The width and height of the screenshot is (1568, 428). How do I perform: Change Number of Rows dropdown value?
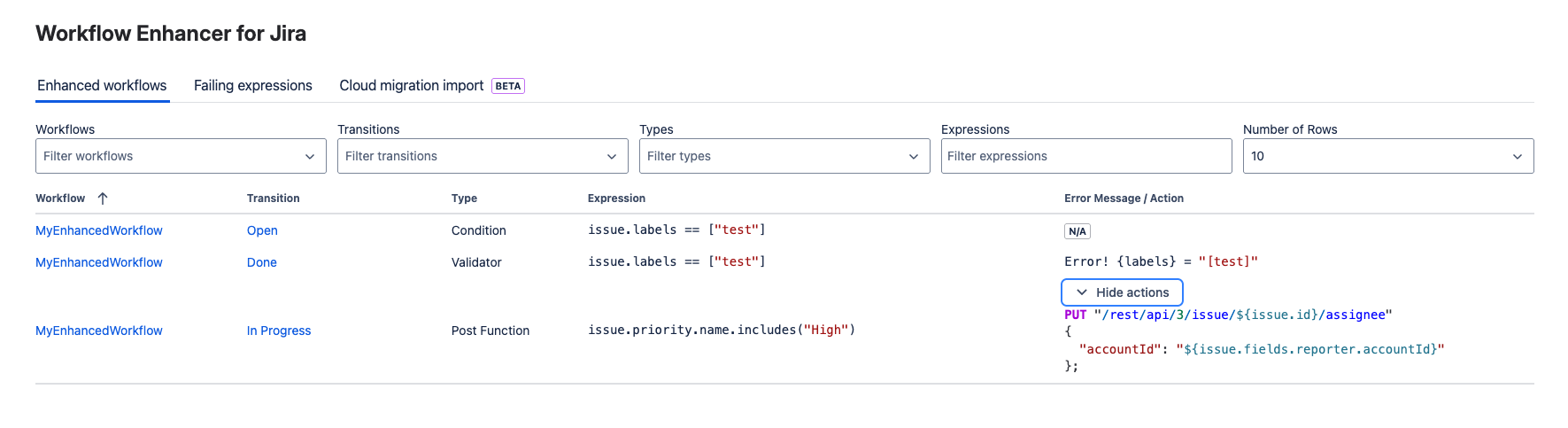tap(1387, 156)
